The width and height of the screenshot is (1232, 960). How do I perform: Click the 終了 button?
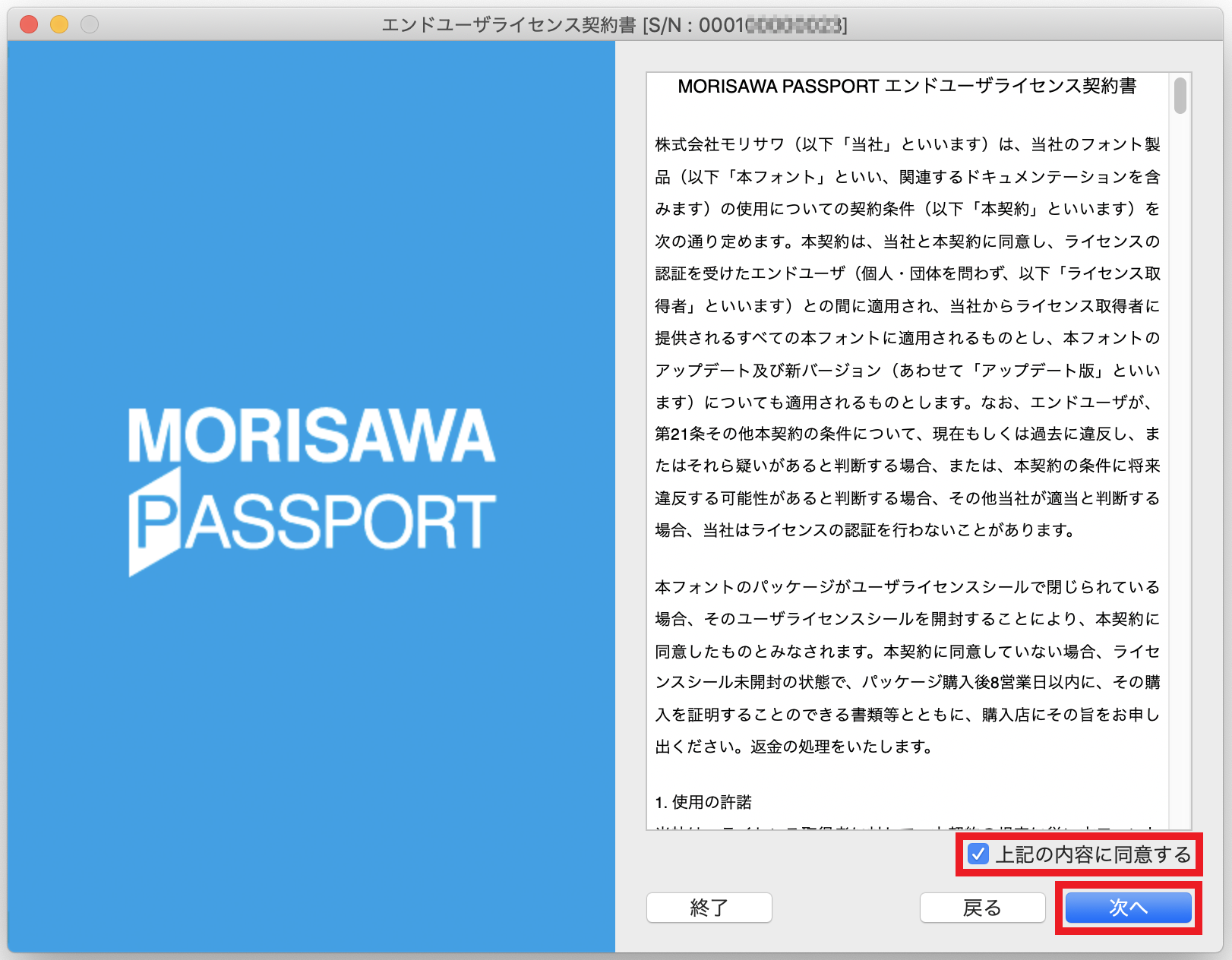click(709, 908)
